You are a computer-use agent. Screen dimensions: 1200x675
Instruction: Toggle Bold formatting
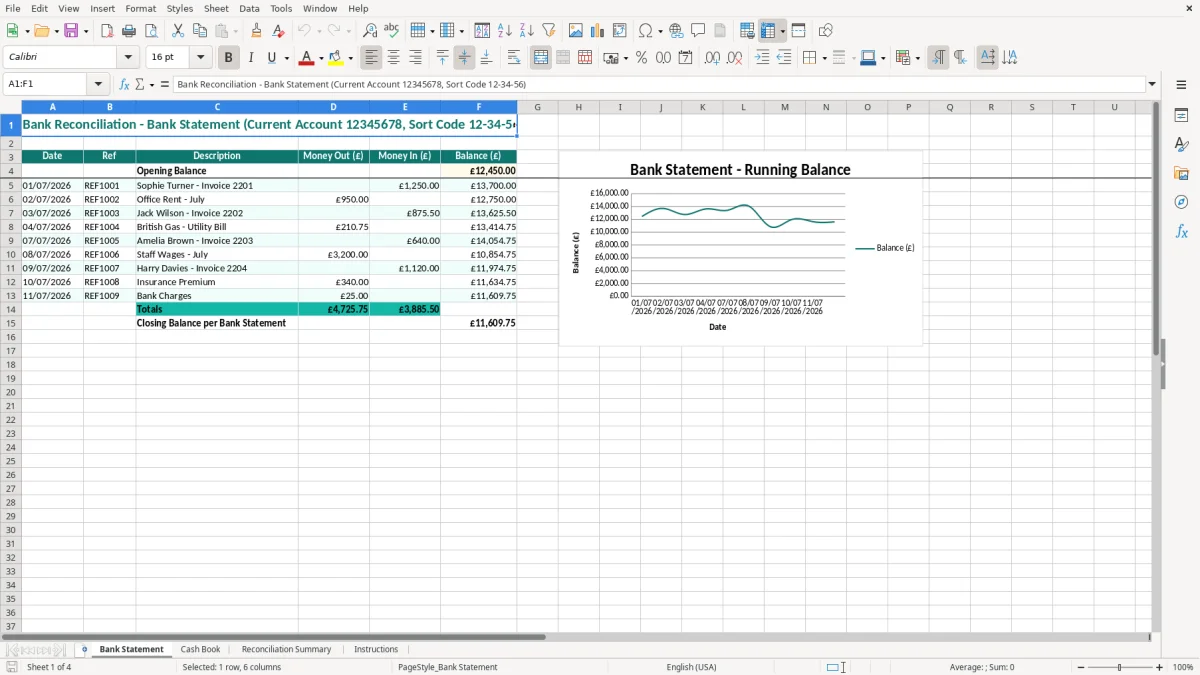coord(228,58)
